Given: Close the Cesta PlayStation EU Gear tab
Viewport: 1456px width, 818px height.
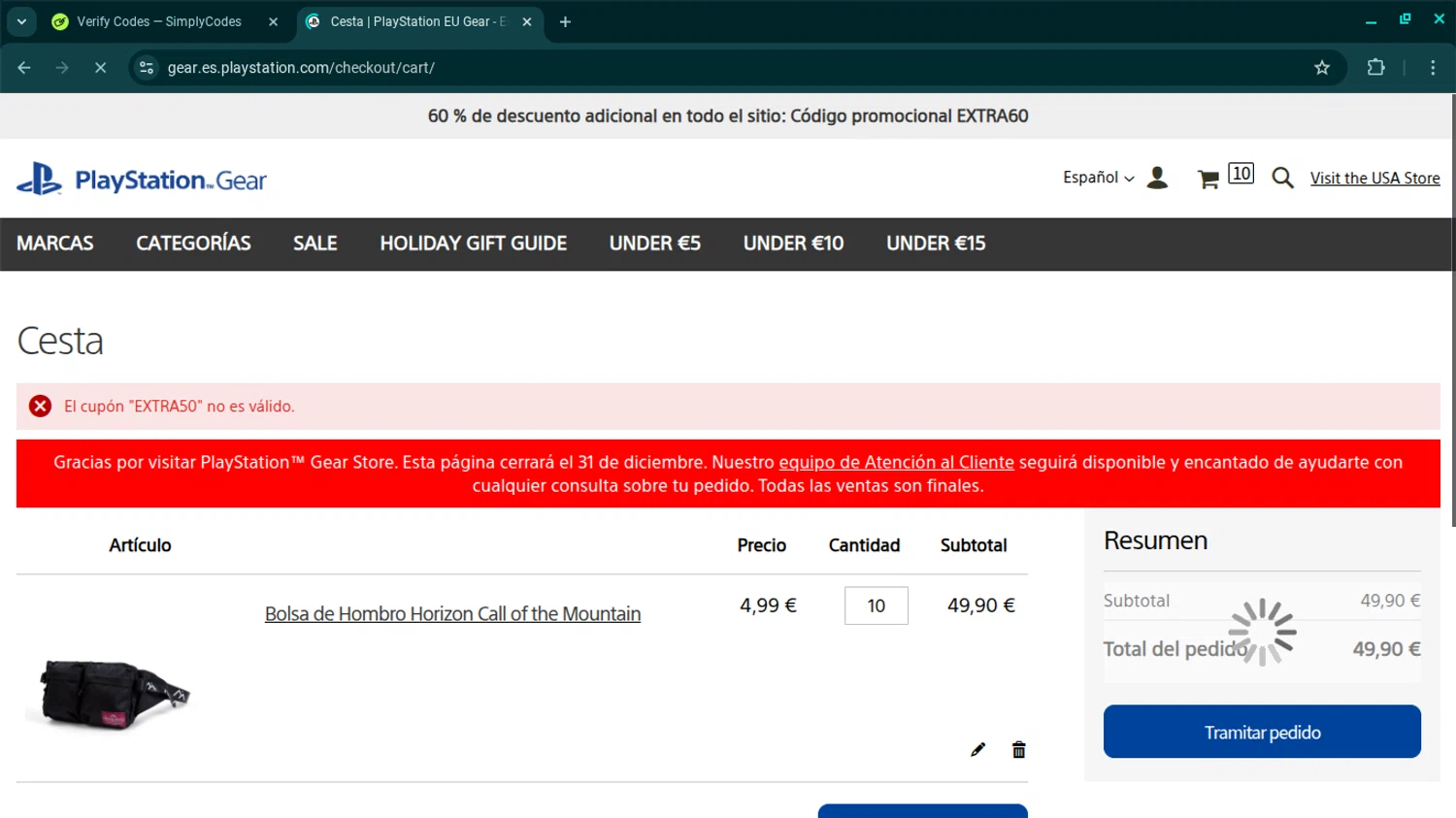Looking at the screenshot, I should coord(527,21).
